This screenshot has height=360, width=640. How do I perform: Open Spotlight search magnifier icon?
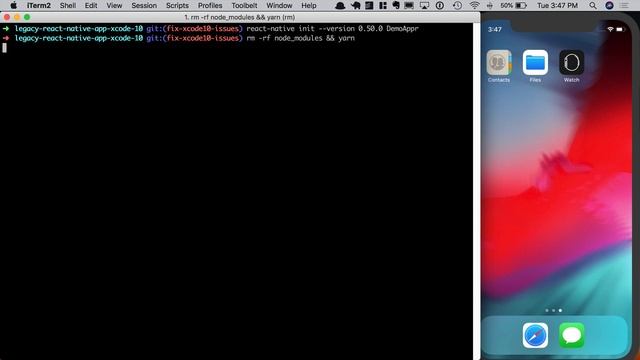point(593,5)
